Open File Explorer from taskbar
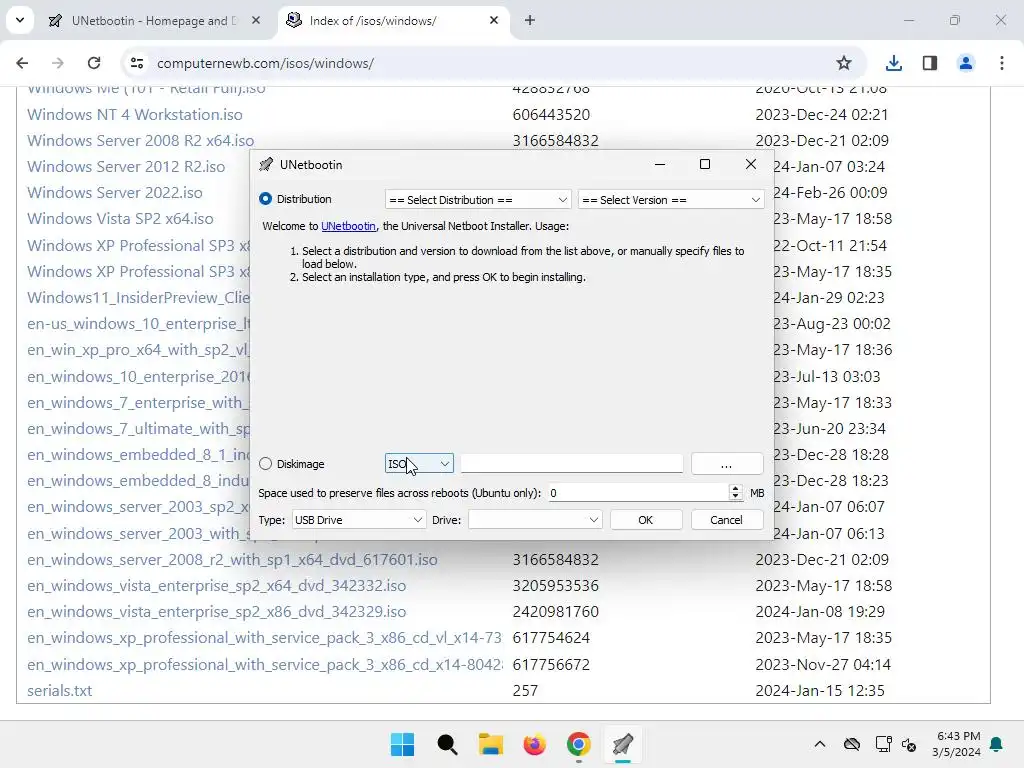 point(490,744)
